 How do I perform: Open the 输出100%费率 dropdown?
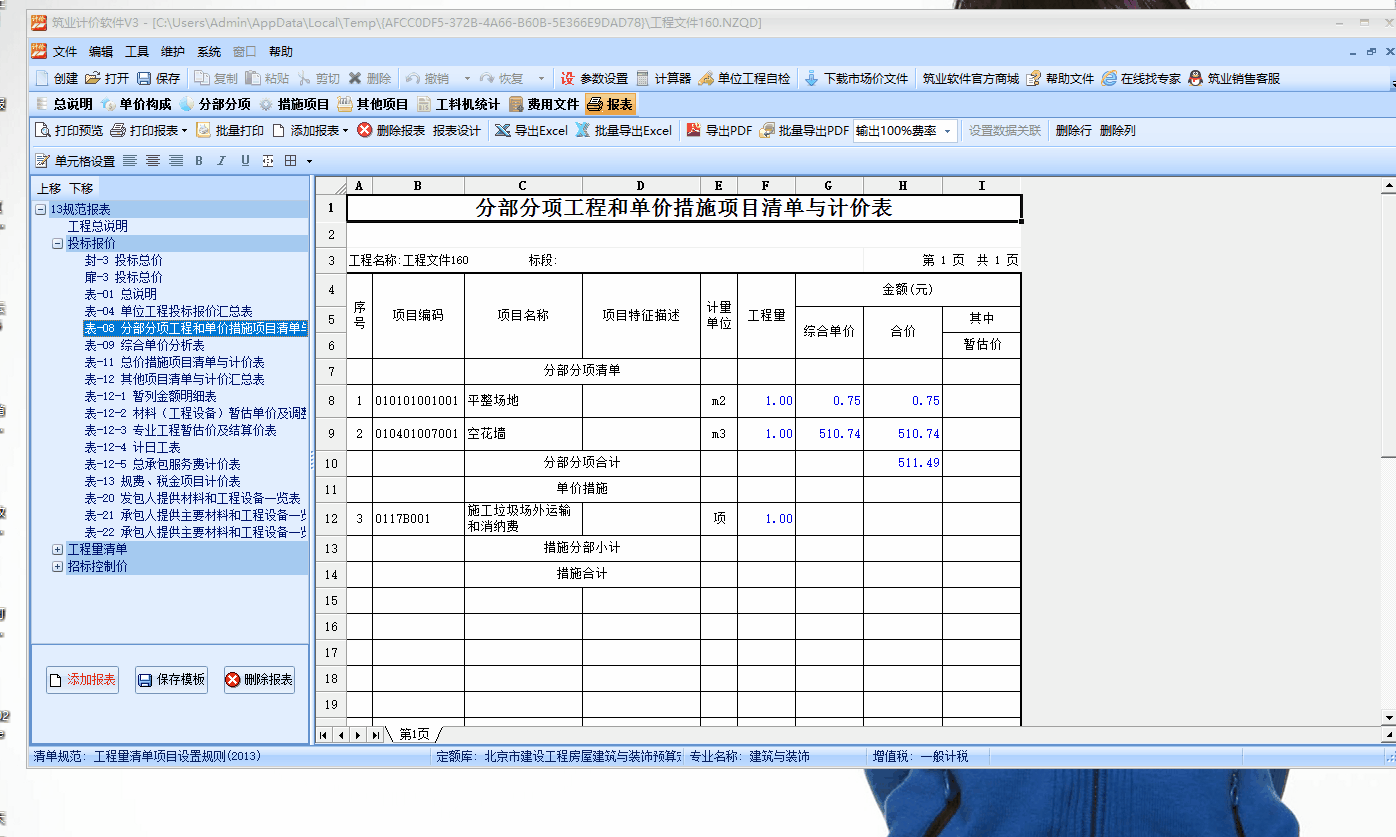[x=946, y=131]
